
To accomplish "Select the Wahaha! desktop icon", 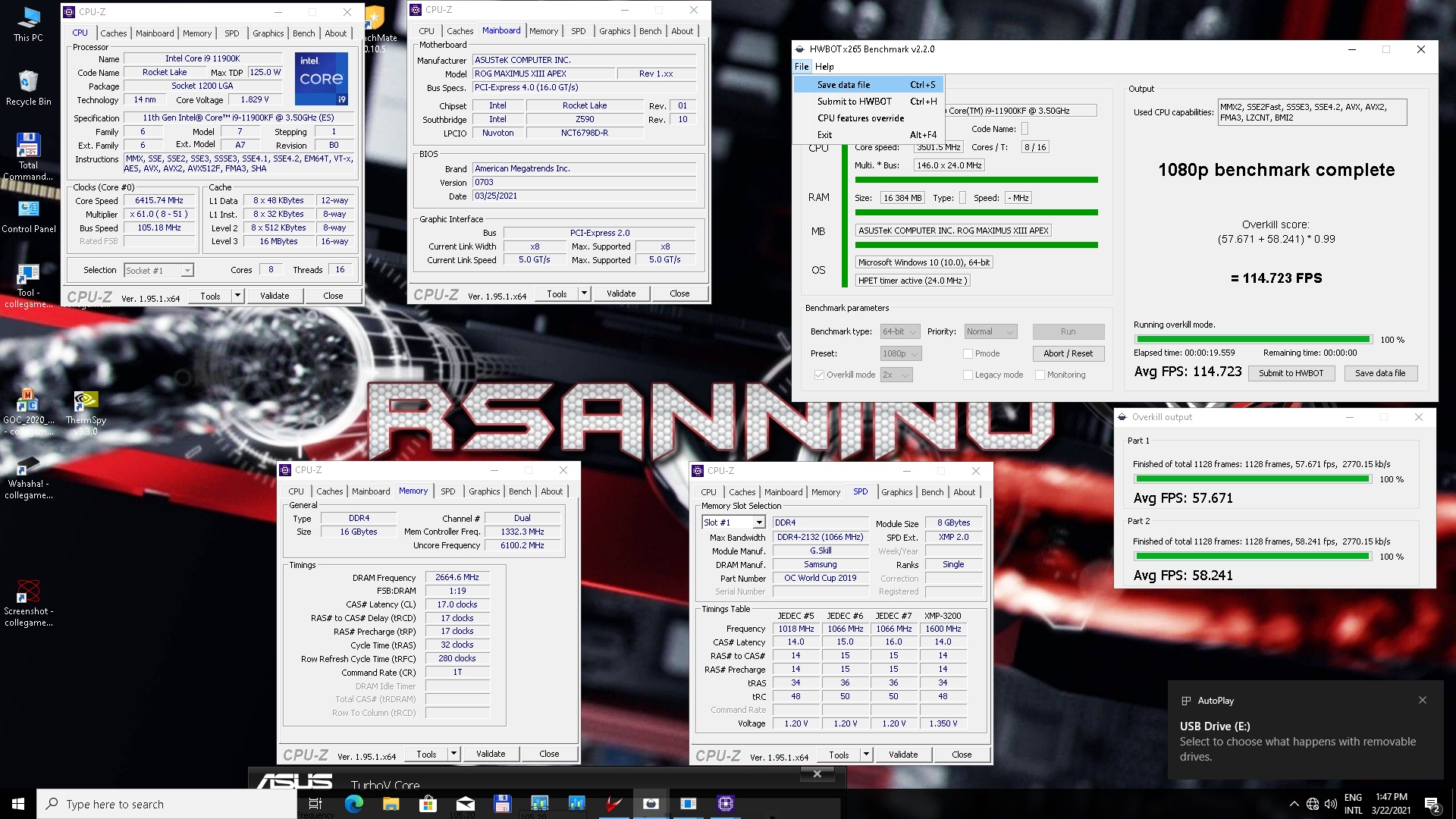I will pos(28,478).
